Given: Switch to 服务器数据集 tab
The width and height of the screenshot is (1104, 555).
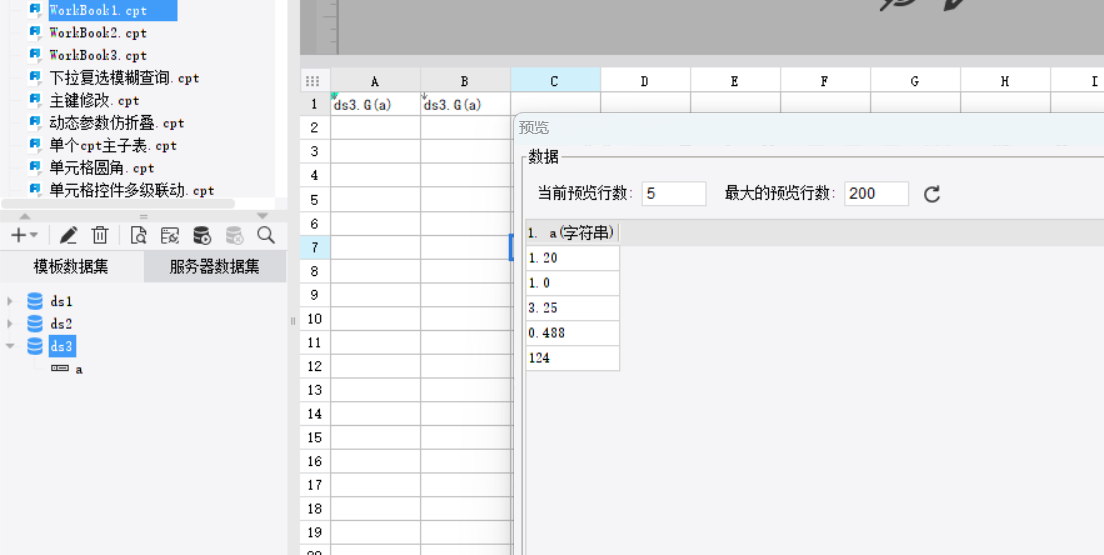Looking at the screenshot, I should coord(215,267).
